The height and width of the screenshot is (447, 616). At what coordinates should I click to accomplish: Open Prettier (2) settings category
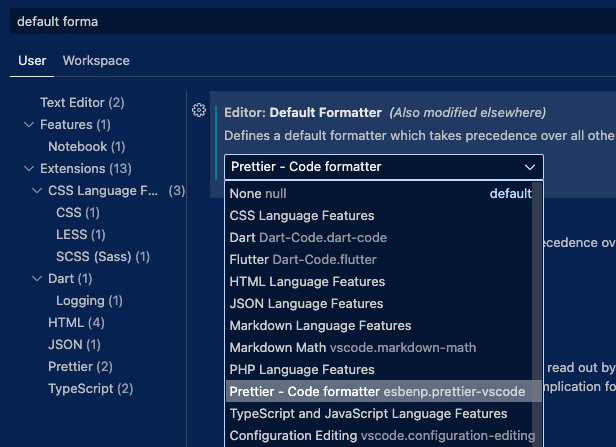coord(80,366)
